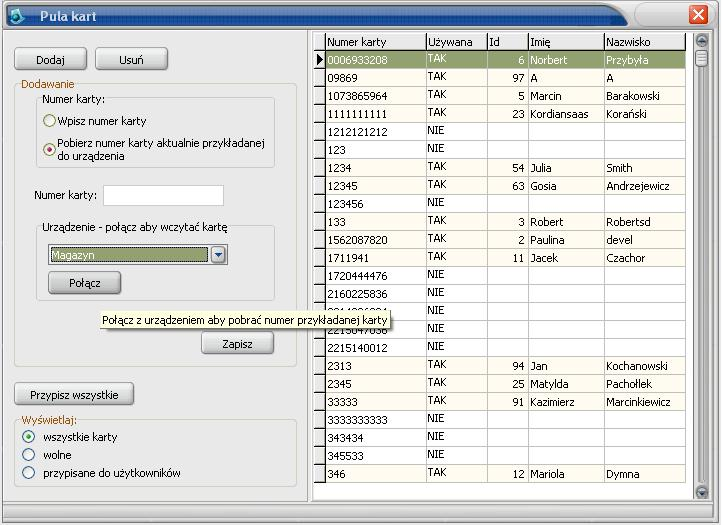Click the name Jacek in the list

(x=544, y=258)
